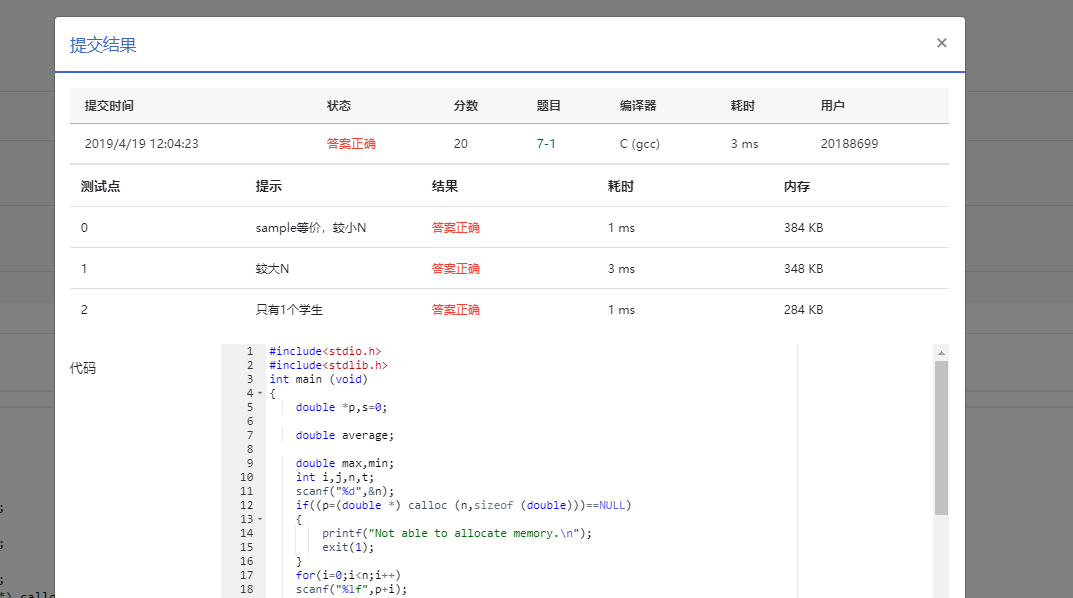Click user ID 20188699

[849, 144]
